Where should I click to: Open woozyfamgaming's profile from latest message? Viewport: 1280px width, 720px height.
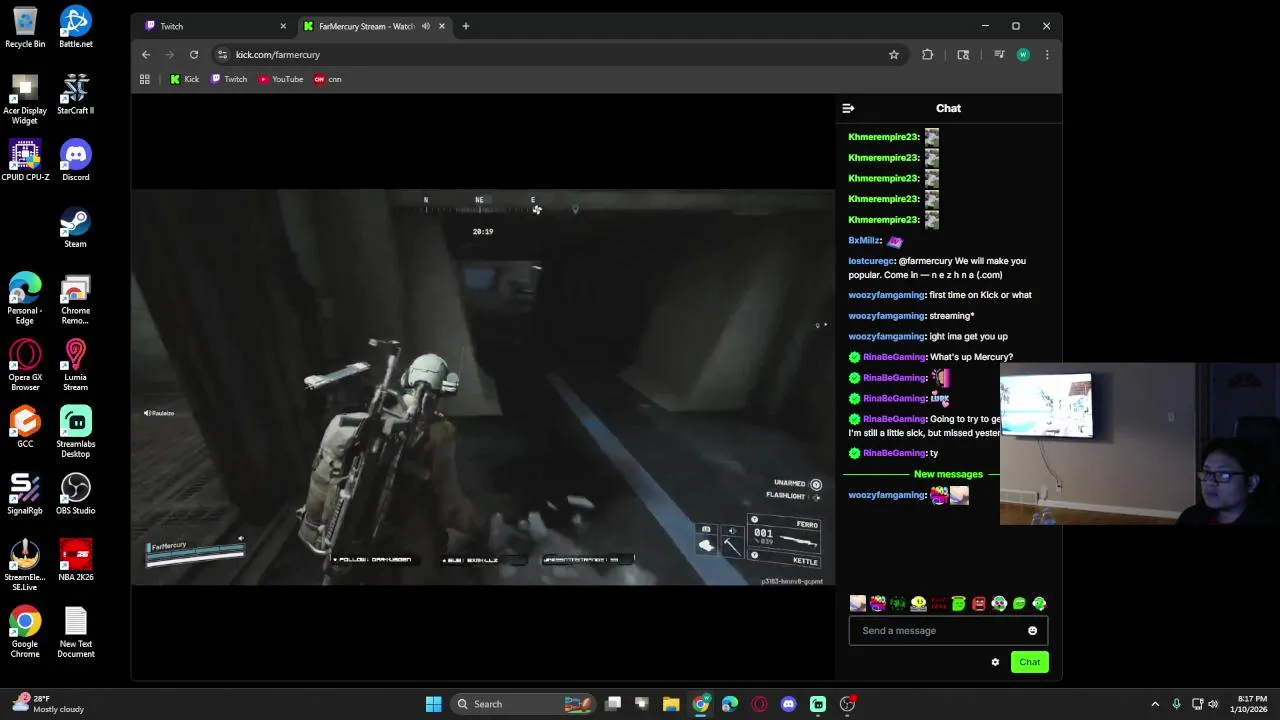point(886,495)
